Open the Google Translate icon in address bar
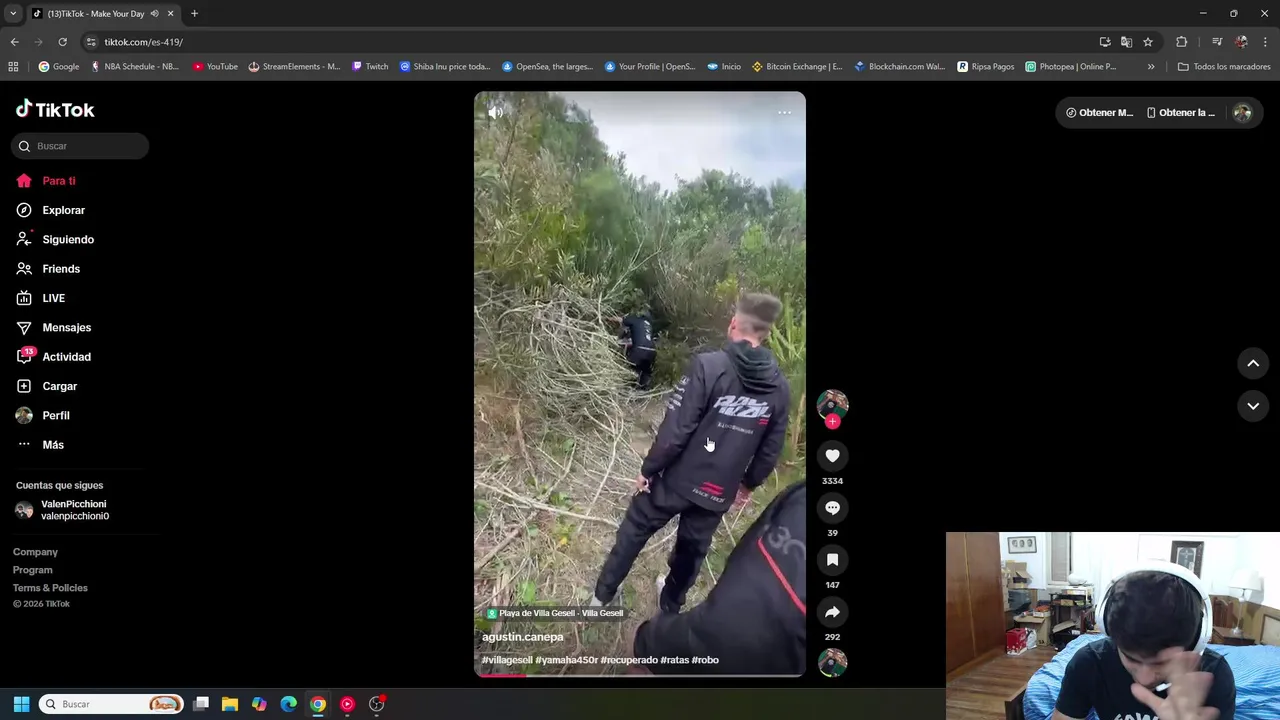This screenshot has height=720, width=1280. pos(1126,42)
